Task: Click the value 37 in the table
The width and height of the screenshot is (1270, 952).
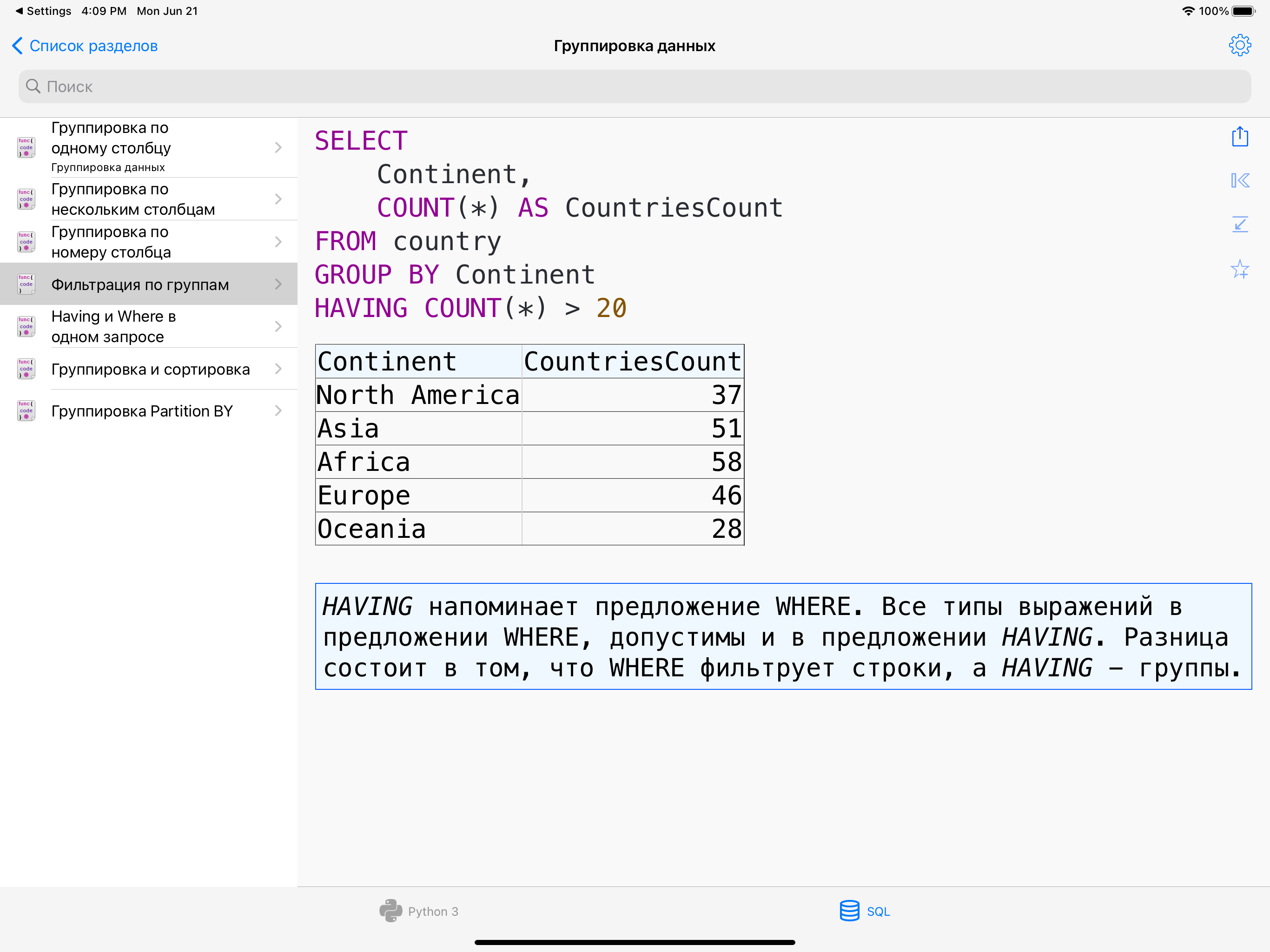Action: pos(727,395)
